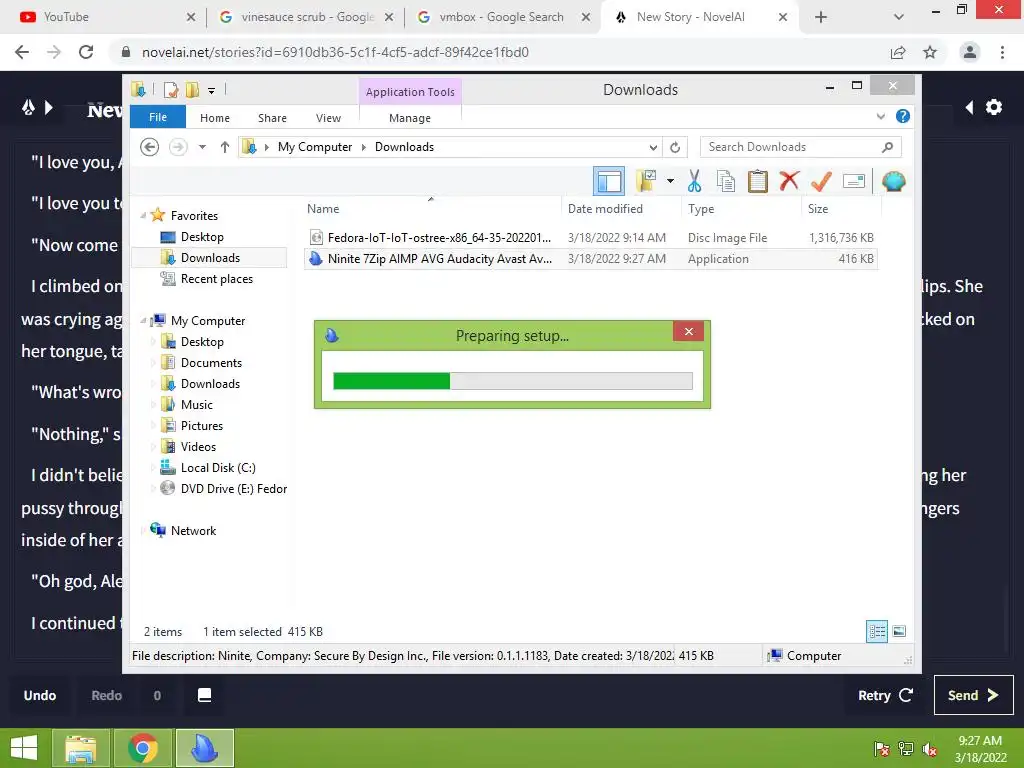Select Network in navigation pane
This screenshot has height=768, width=1024.
193,531
